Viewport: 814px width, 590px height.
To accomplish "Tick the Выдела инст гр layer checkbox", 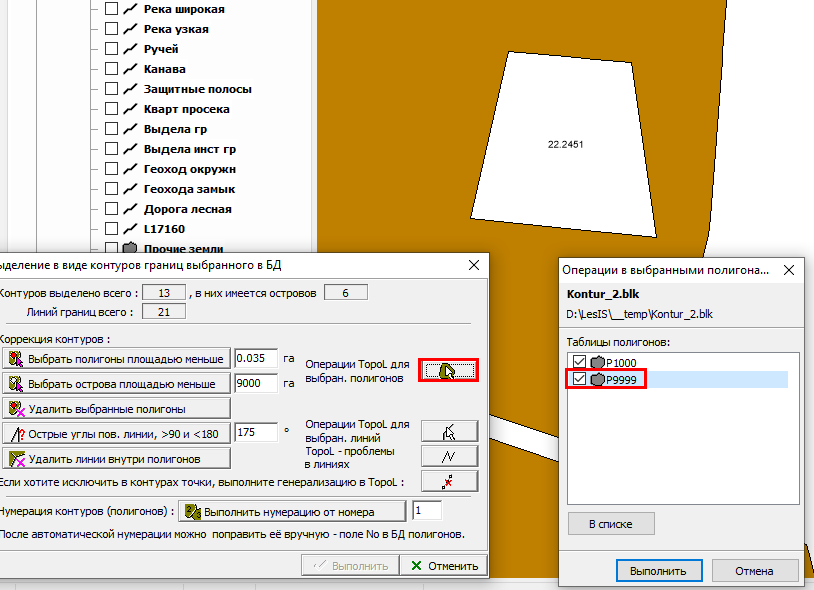I will (x=111, y=148).
